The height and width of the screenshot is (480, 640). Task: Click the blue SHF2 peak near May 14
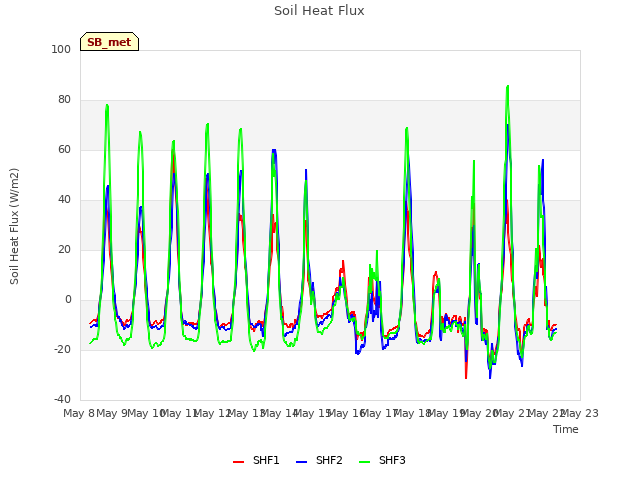(274, 150)
